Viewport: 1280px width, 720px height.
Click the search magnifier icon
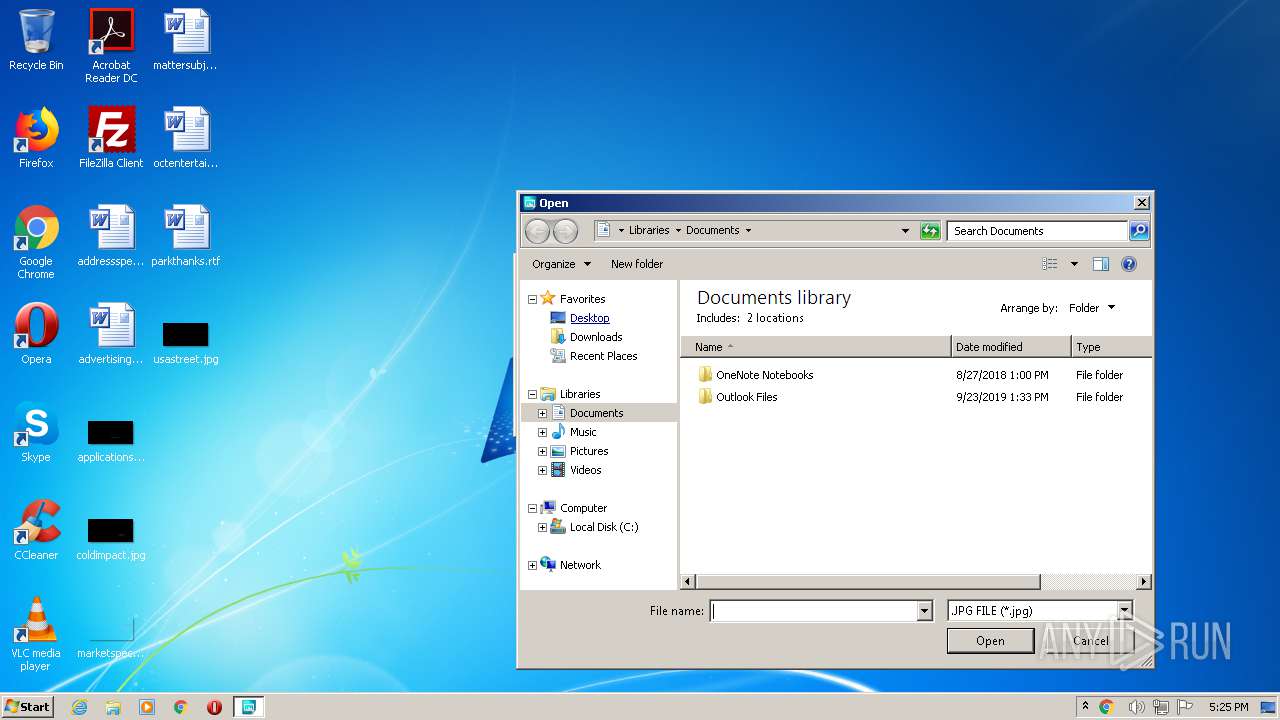pos(1139,231)
